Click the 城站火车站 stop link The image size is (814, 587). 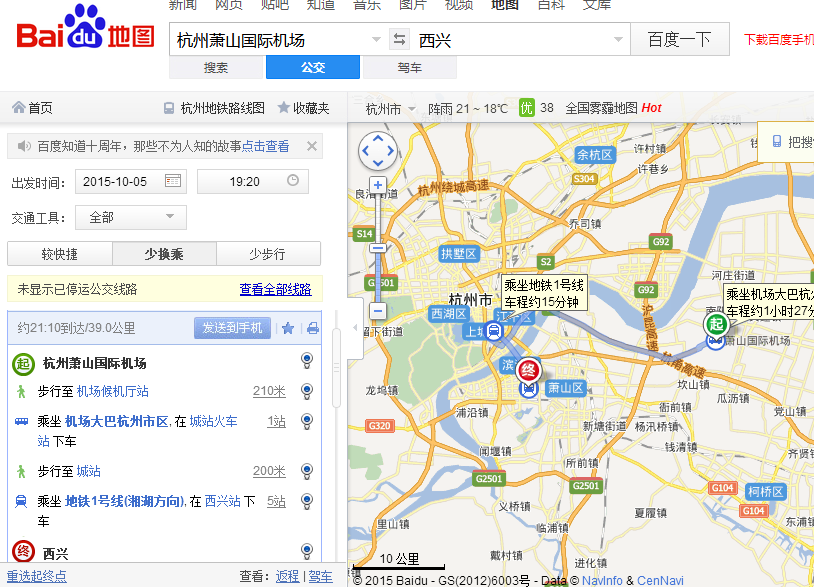(x=213, y=421)
